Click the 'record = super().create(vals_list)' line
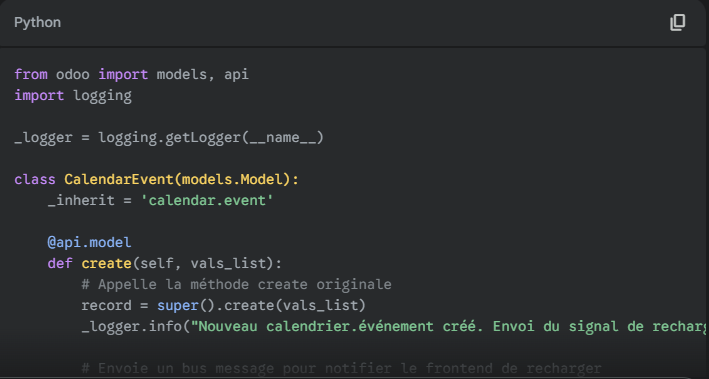The width and height of the screenshot is (709, 379). point(223,305)
